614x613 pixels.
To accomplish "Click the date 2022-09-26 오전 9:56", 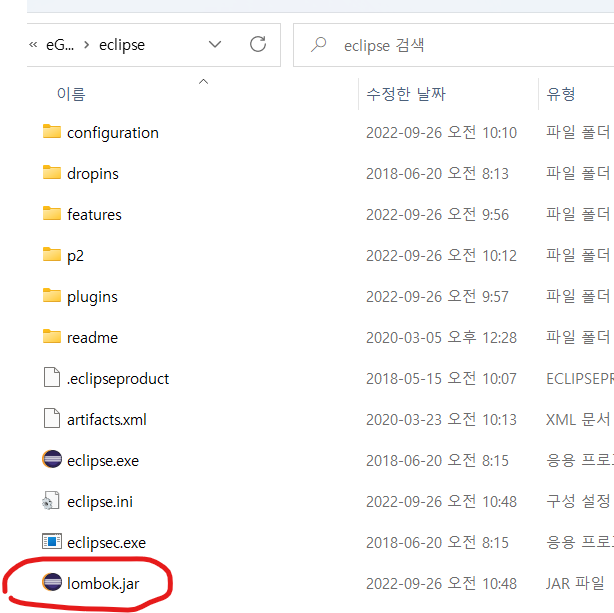I will coord(437,214).
